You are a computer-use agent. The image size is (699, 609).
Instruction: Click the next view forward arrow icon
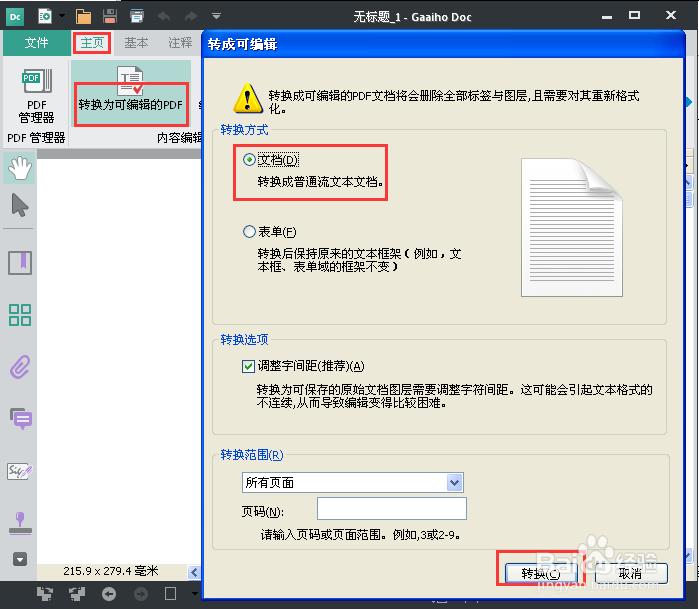(141, 594)
